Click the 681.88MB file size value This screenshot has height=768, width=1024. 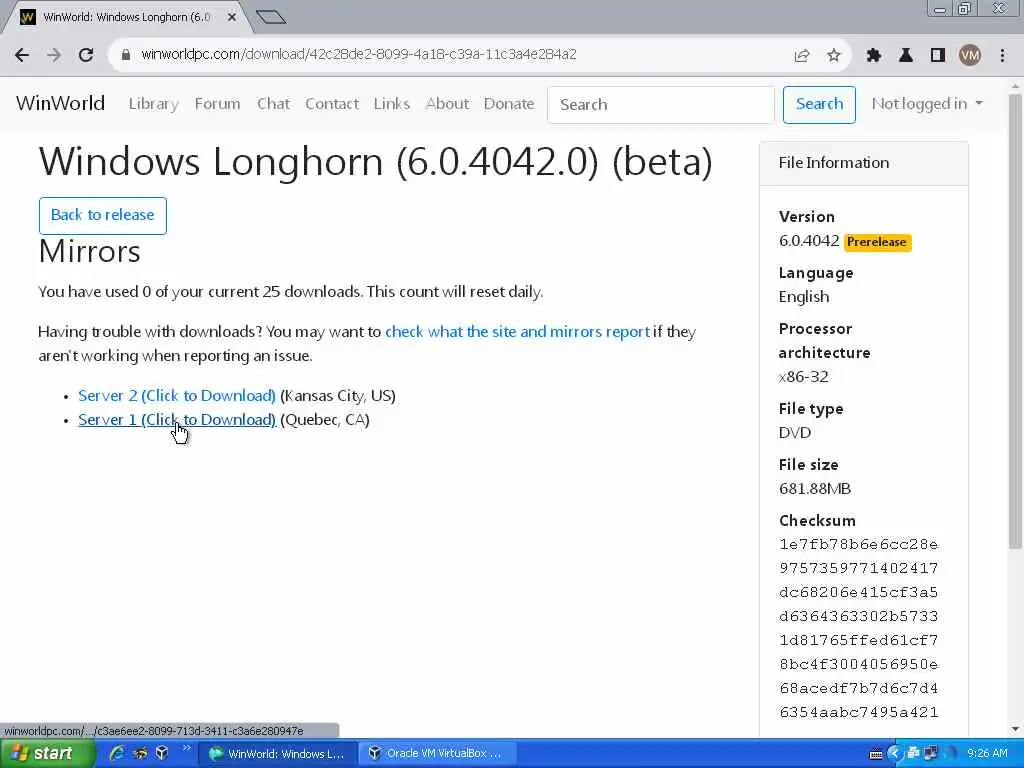(815, 489)
